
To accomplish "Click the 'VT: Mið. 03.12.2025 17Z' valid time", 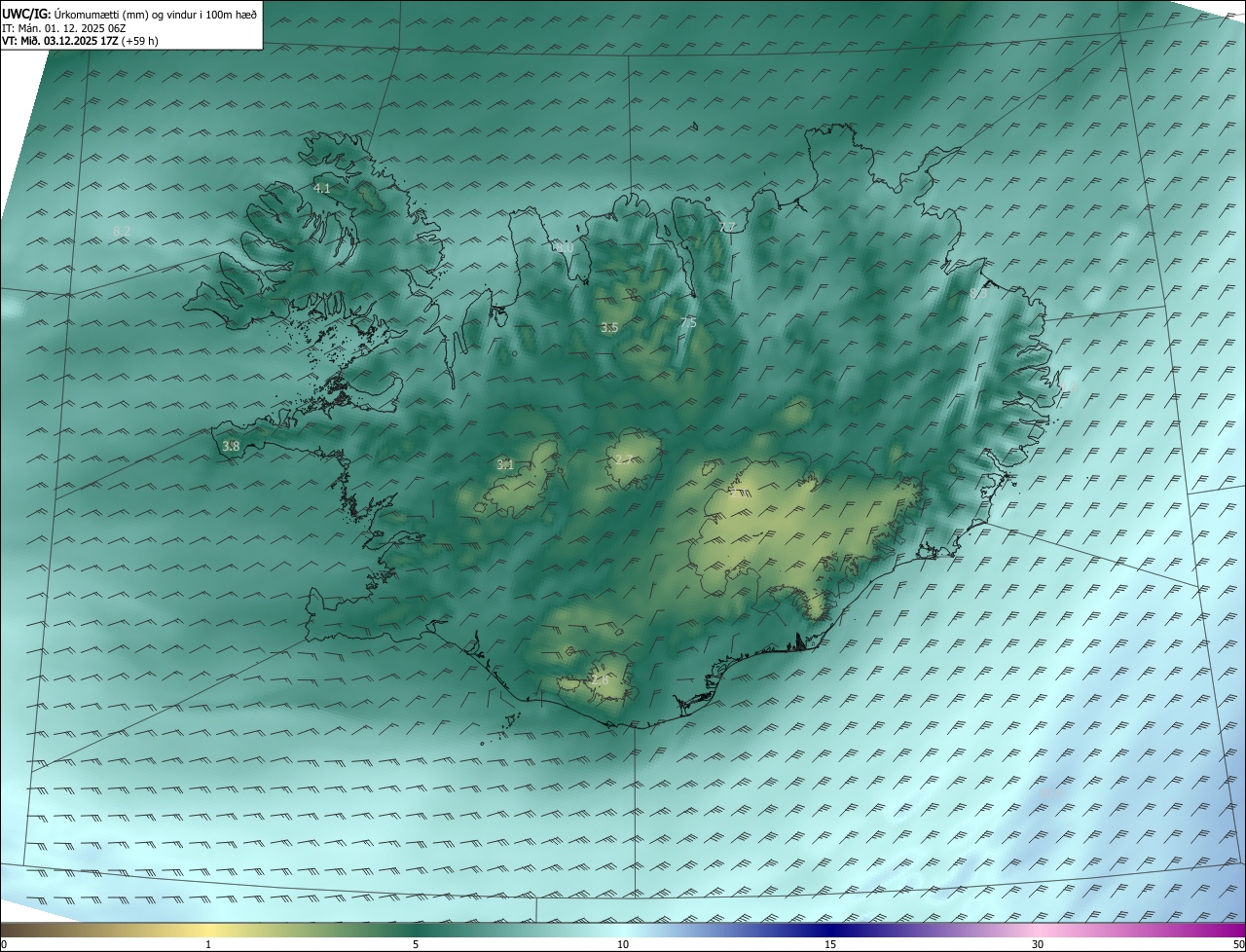I will [x=59, y=41].
